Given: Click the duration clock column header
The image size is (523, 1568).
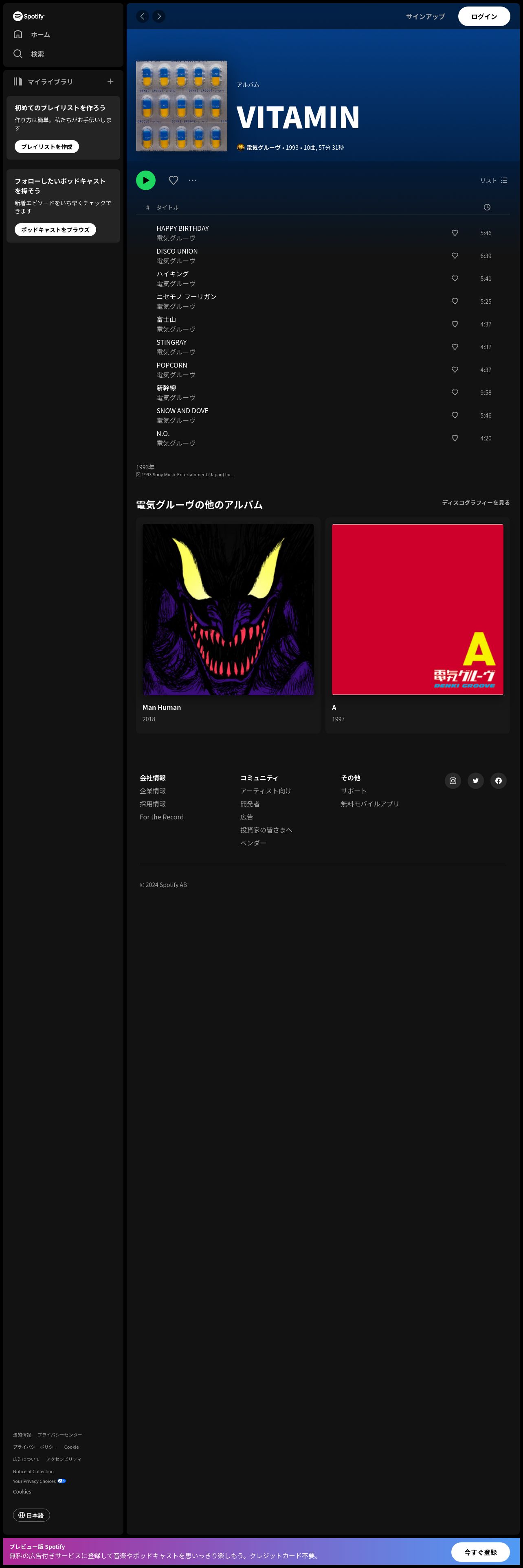Looking at the screenshot, I should click(487, 208).
